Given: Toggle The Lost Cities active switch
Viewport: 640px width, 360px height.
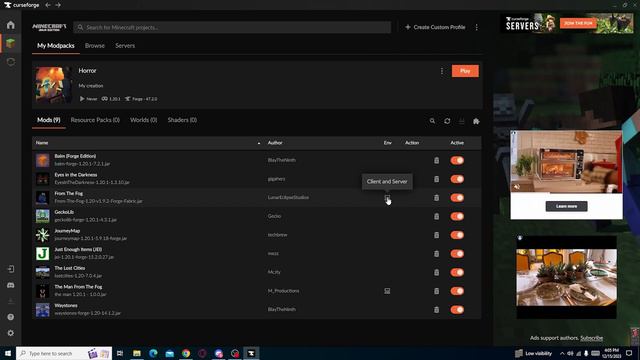Looking at the screenshot, I should coord(457,272).
